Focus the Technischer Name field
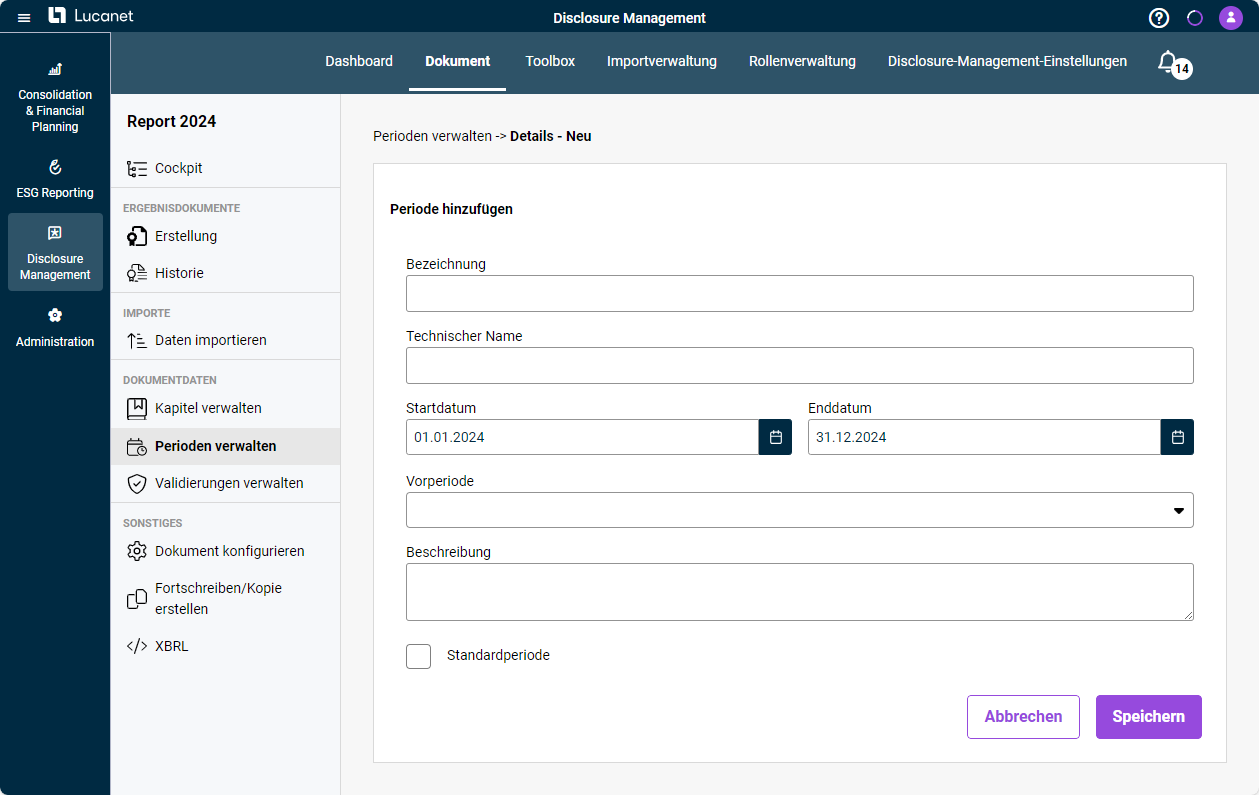The height and width of the screenshot is (795, 1259). pos(800,366)
